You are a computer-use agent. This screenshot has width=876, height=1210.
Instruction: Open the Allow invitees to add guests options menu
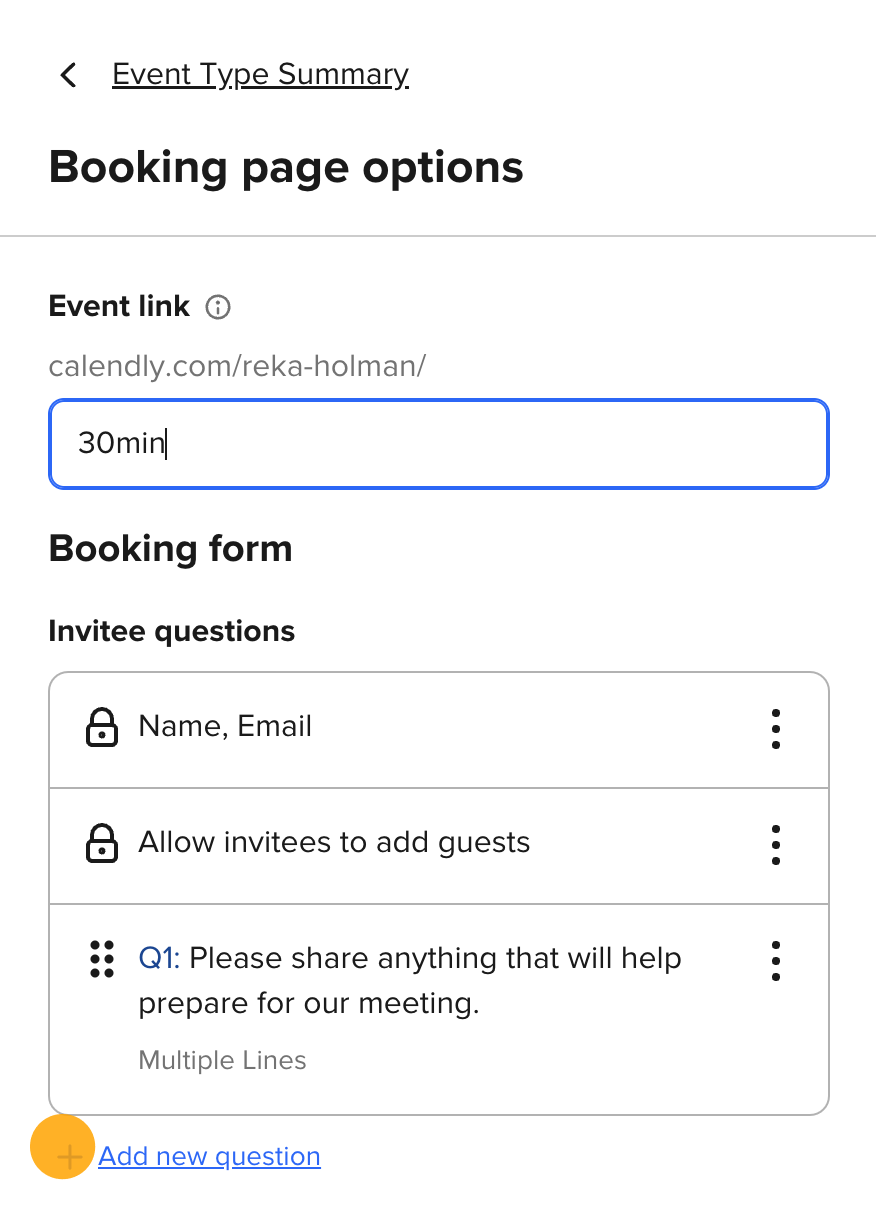[x=776, y=845]
